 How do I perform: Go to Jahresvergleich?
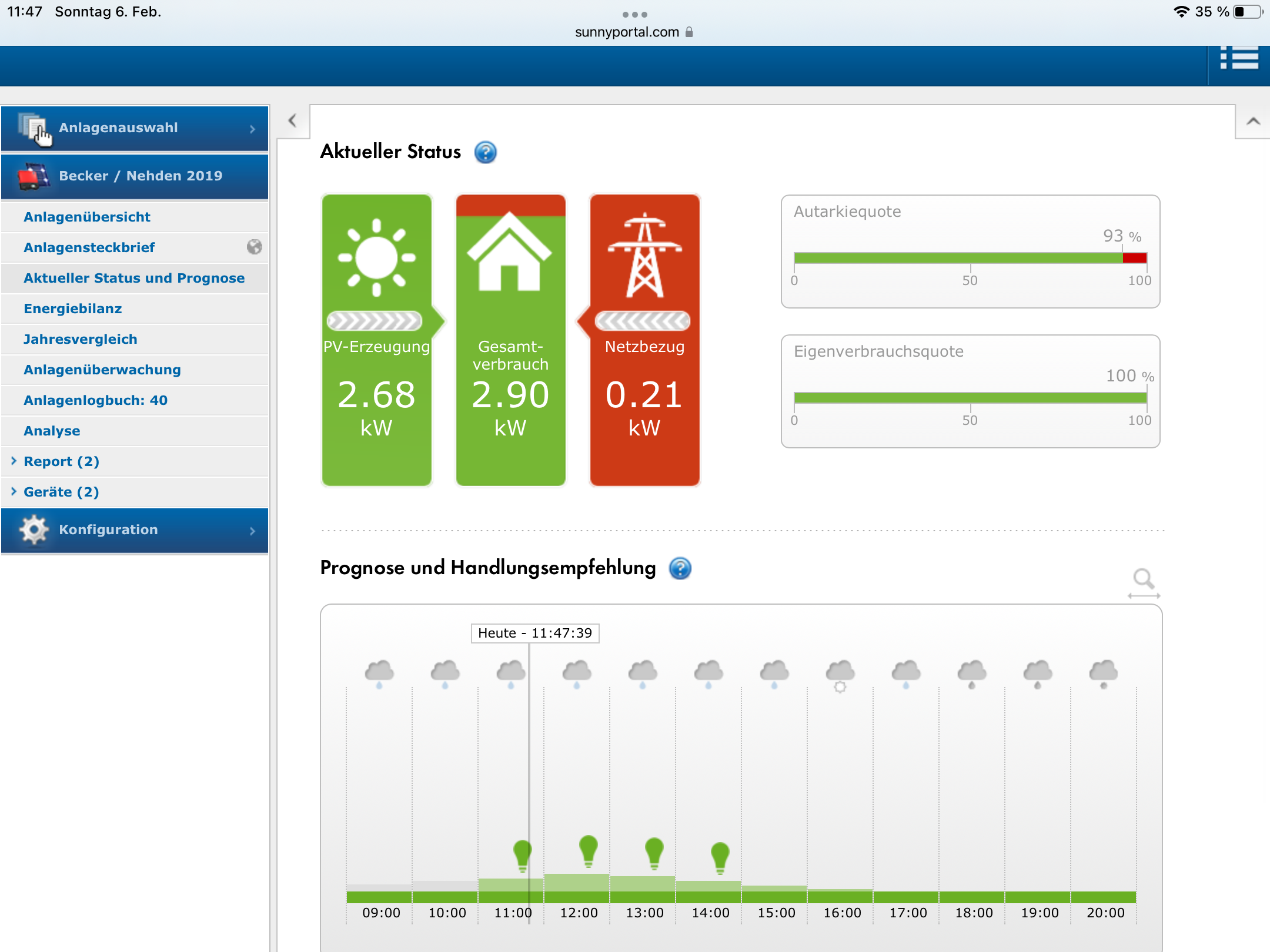click(x=81, y=339)
